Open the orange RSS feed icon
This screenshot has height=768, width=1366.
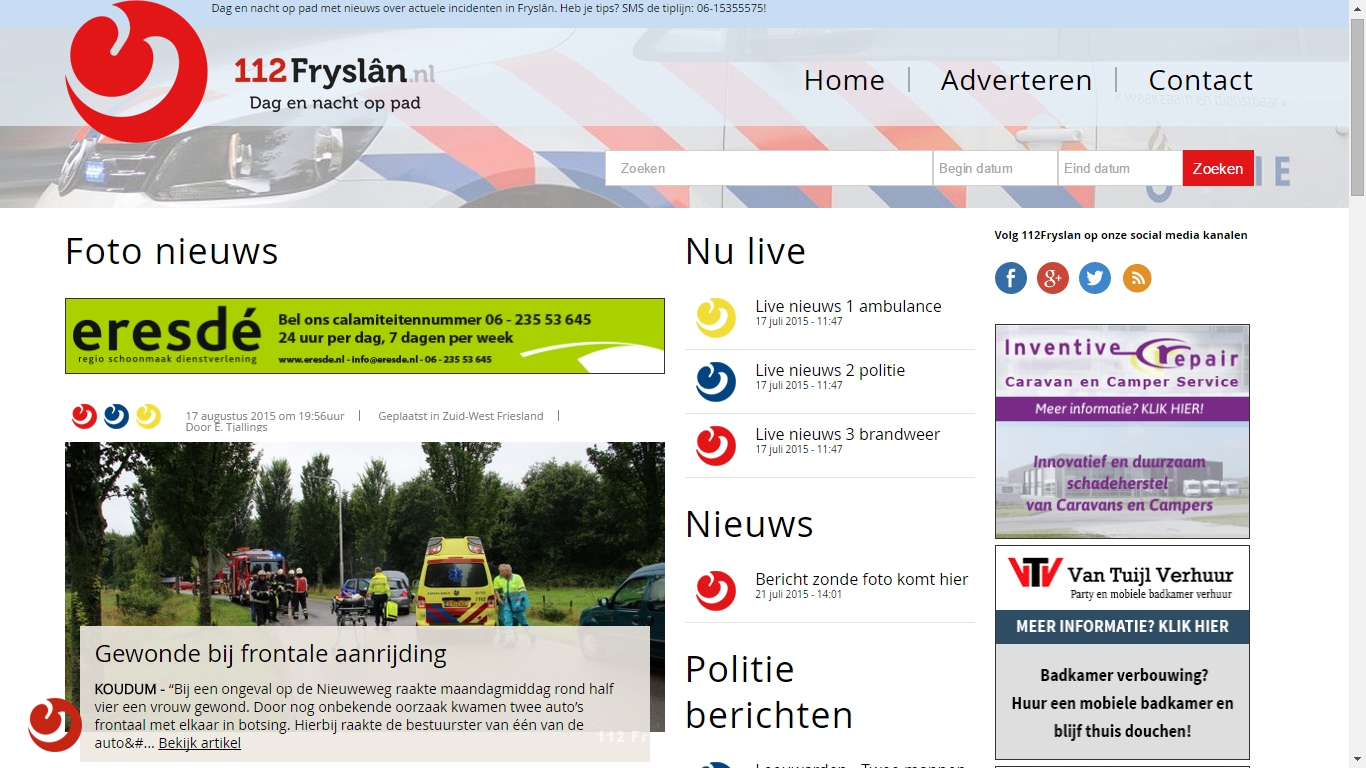coord(1137,278)
